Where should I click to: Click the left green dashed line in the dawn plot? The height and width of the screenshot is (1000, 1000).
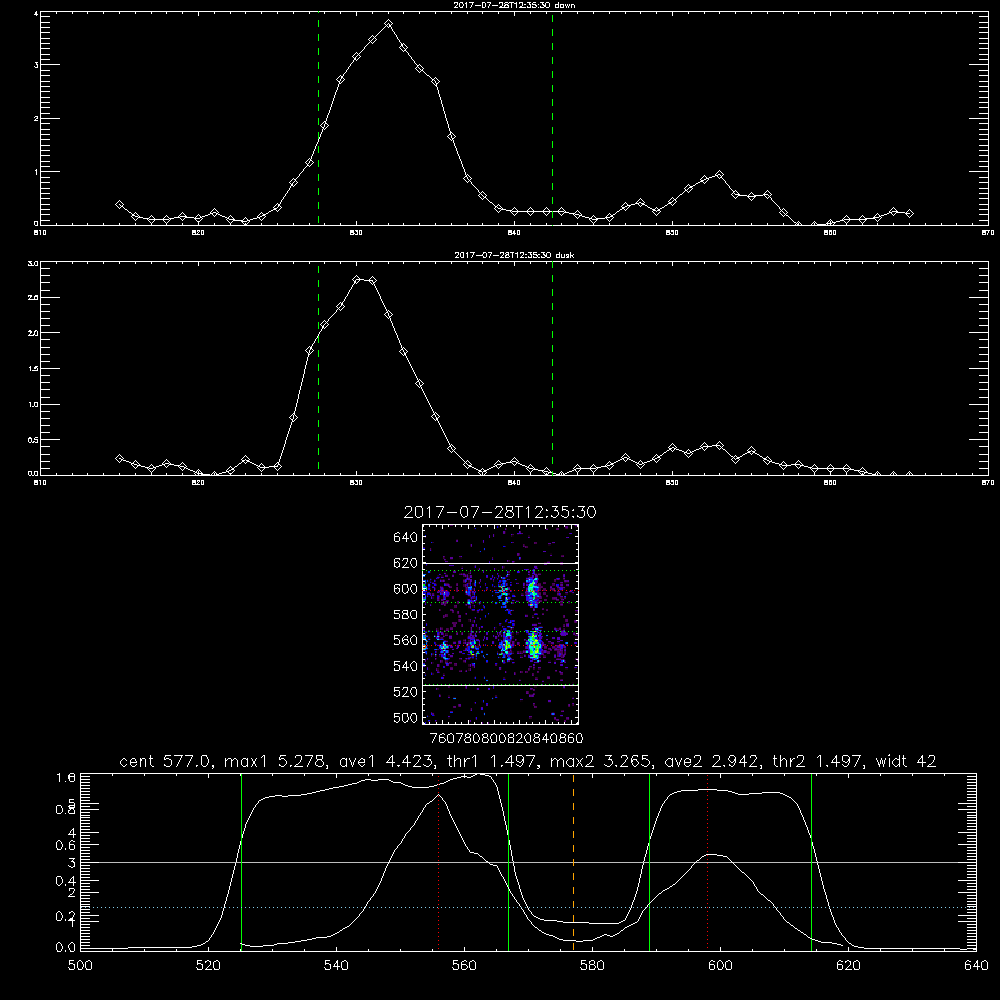(x=318, y=118)
